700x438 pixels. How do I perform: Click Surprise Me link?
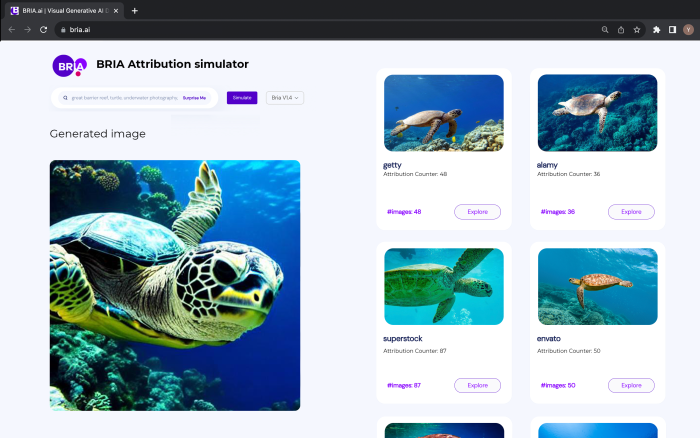pyautogui.click(x=194, y=98)
